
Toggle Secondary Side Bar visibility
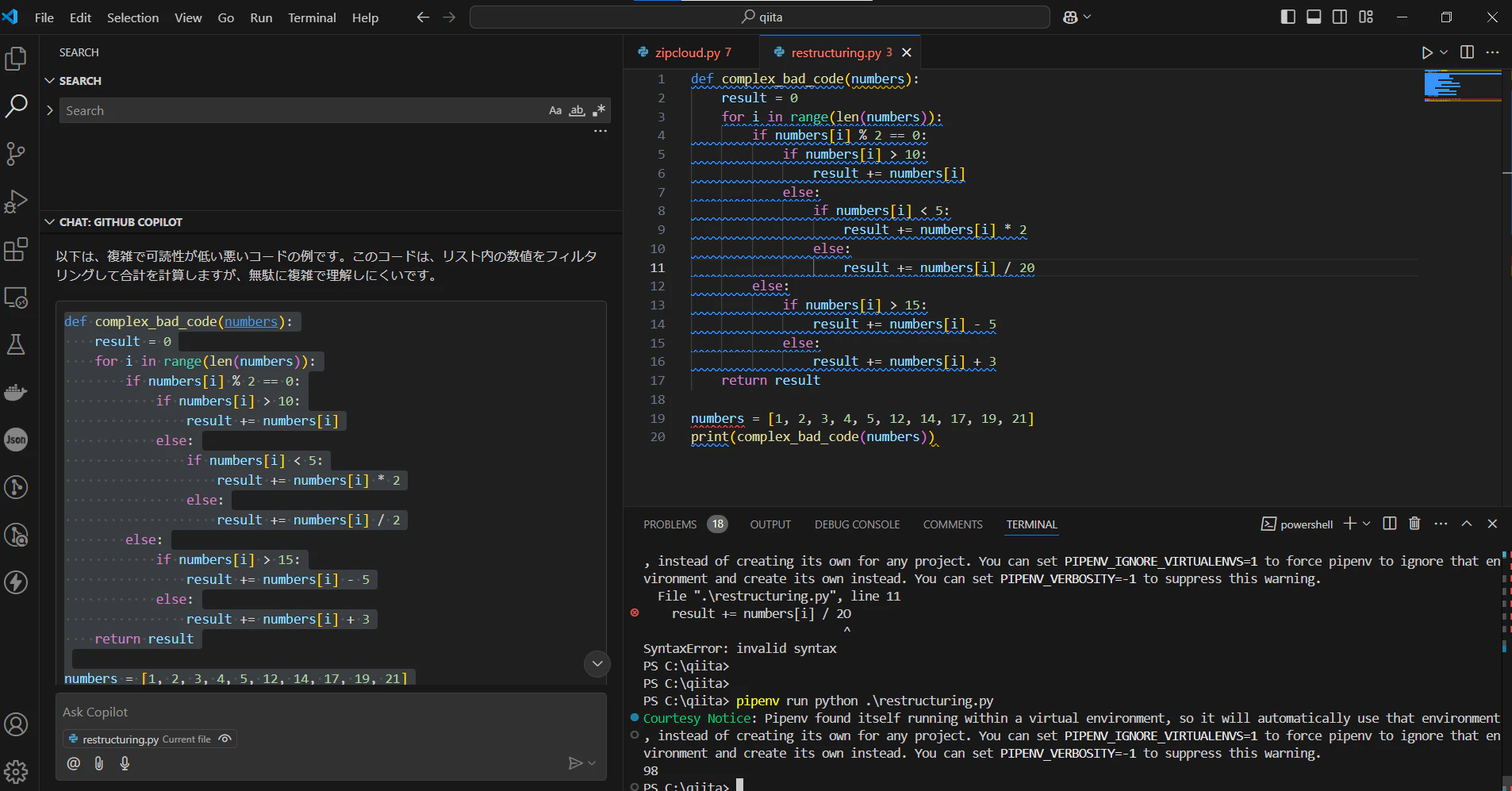click(x=1340, y=17)
